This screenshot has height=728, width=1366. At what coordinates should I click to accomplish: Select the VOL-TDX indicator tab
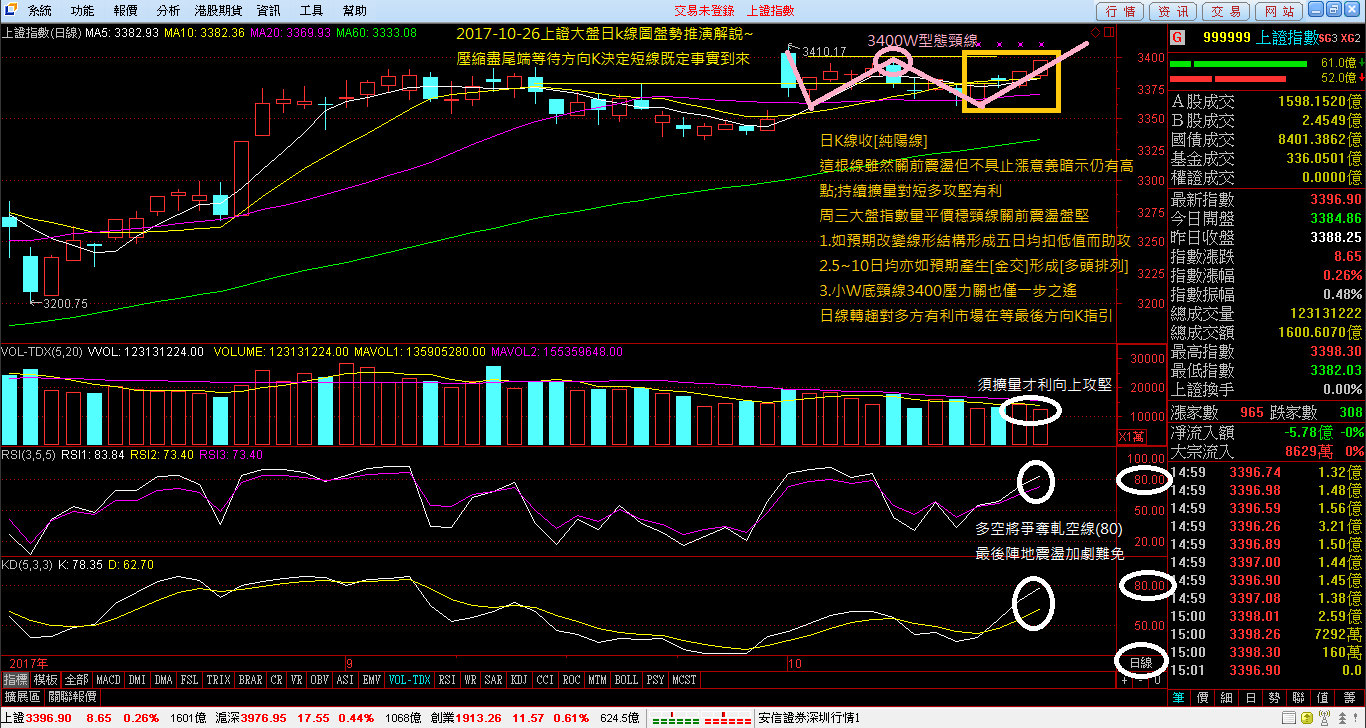tap(409, 680)
